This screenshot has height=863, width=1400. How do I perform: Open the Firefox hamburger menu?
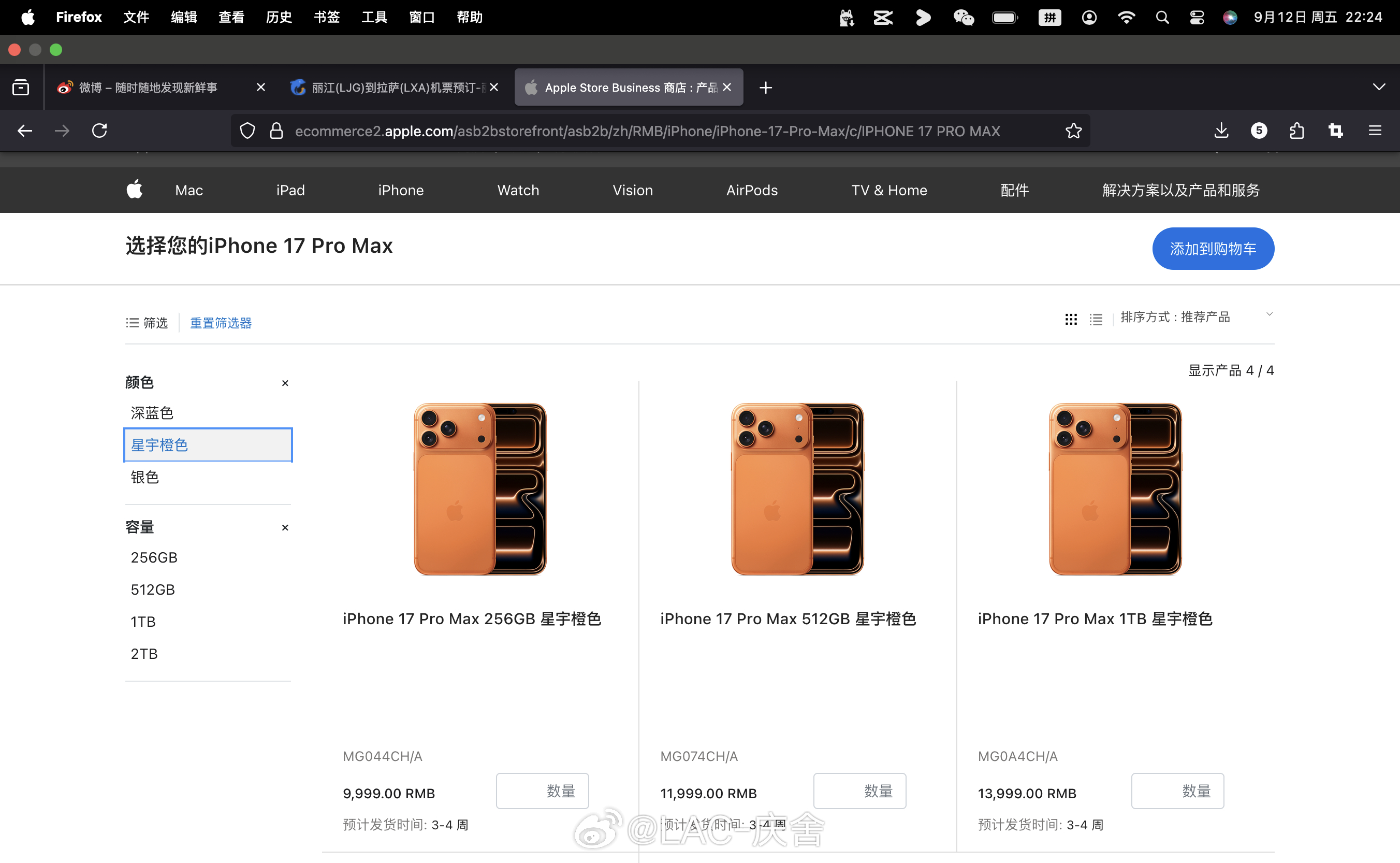pos(1375,131)
